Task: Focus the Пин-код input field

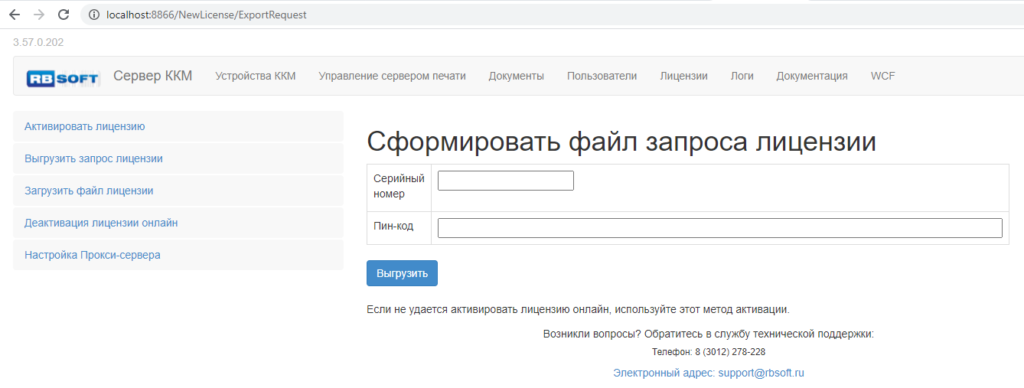Action: pos(720,228)
